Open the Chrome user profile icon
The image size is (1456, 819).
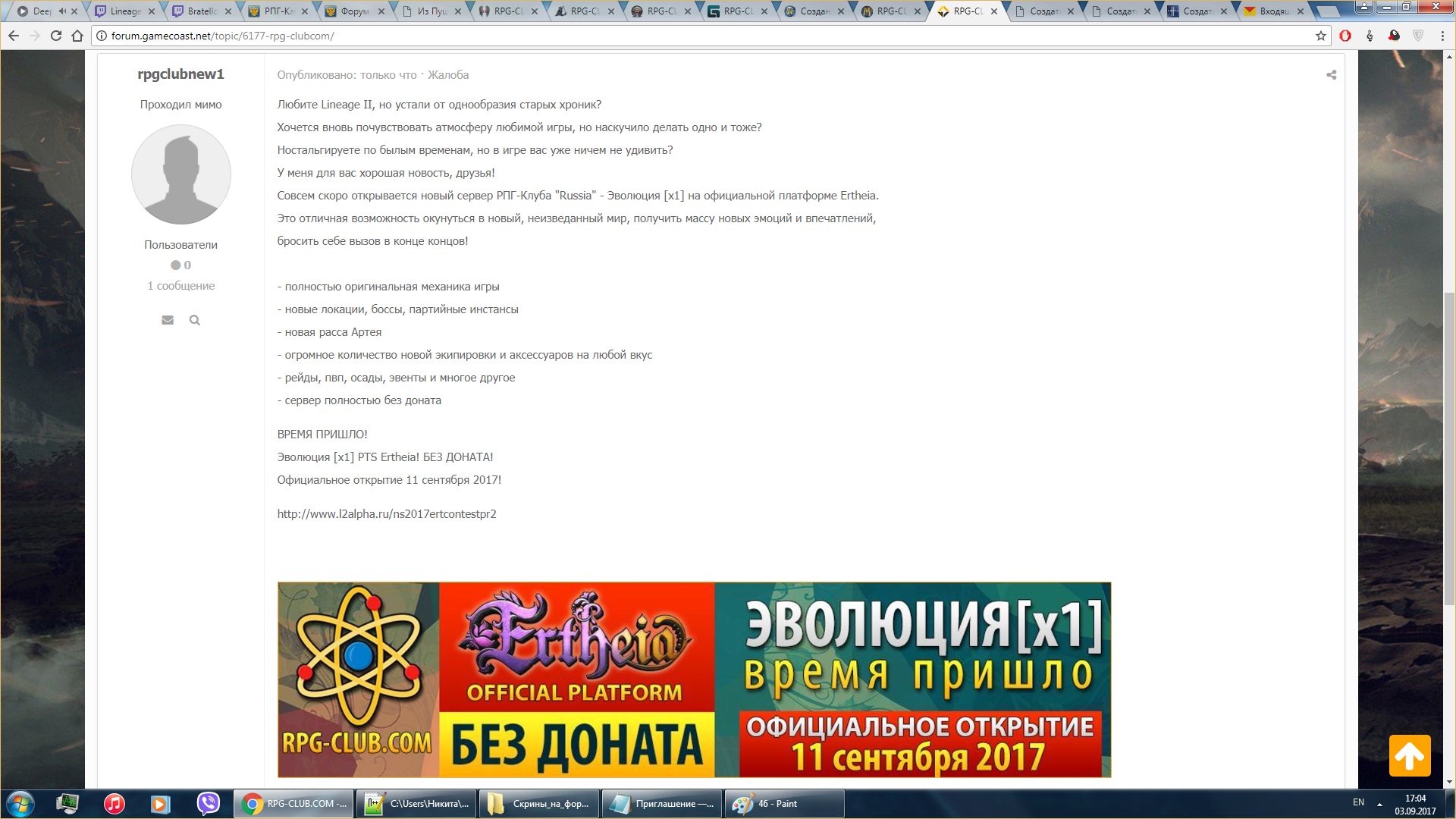pos(1363,7)
